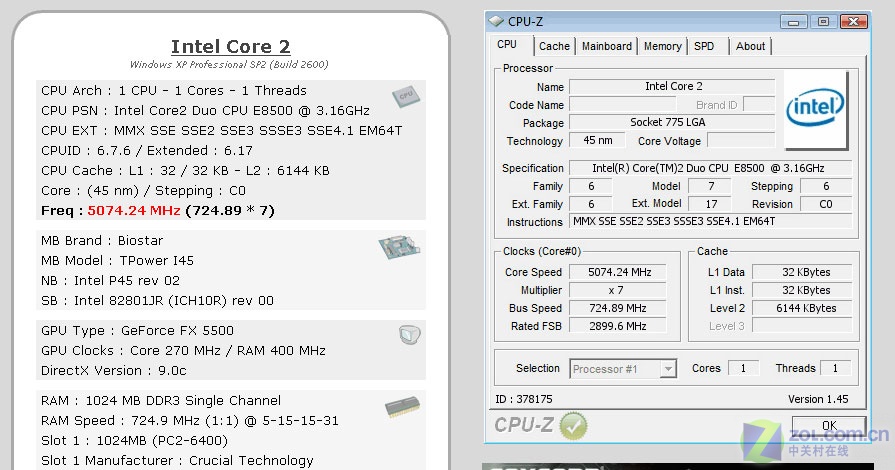This screenshot has height=470, width=895.
Task: Click the red 5074.24 MHz frequency text
Action: pos(134,211)
